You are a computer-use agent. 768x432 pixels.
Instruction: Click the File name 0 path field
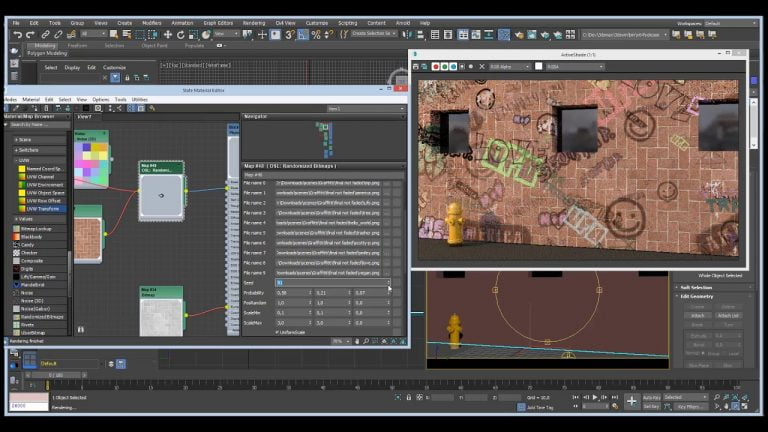tap(328, 183)
